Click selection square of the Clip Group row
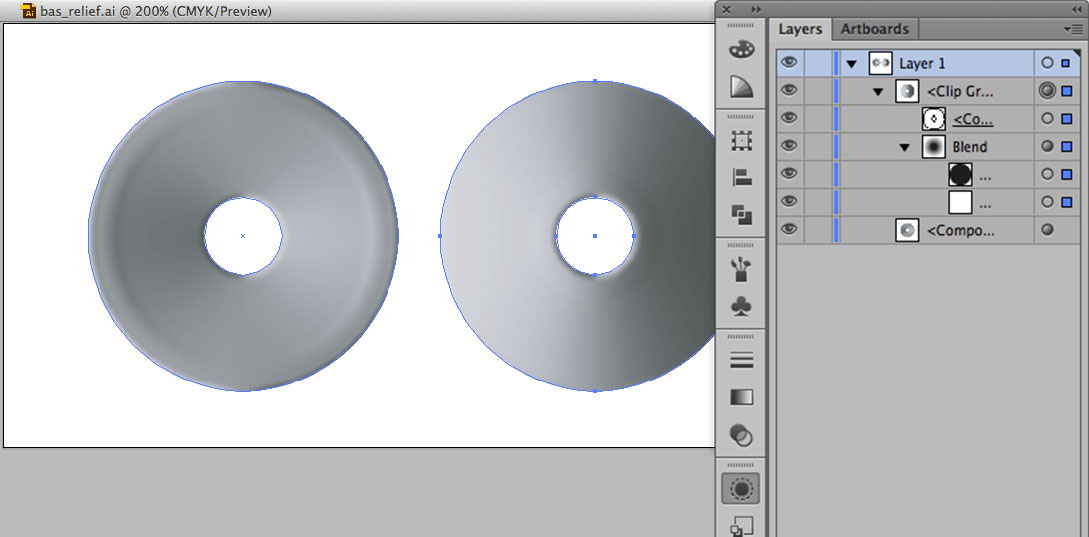The image size is (1089, 537). (x=1066, y=90)
